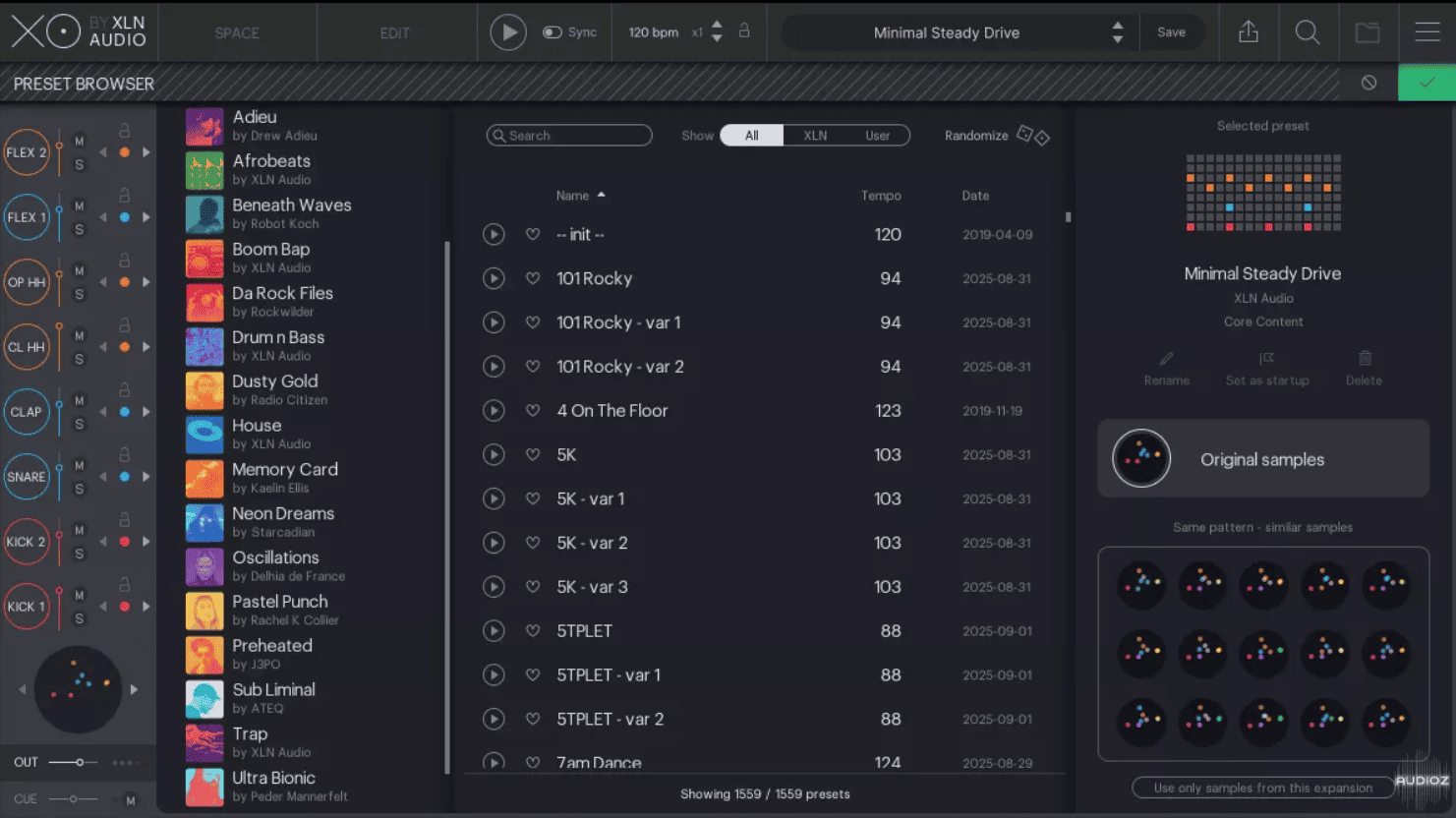Solo the CLAP channel
Image resolution: width=1456 pixels, height=818 pixels.
click(80, 425)
